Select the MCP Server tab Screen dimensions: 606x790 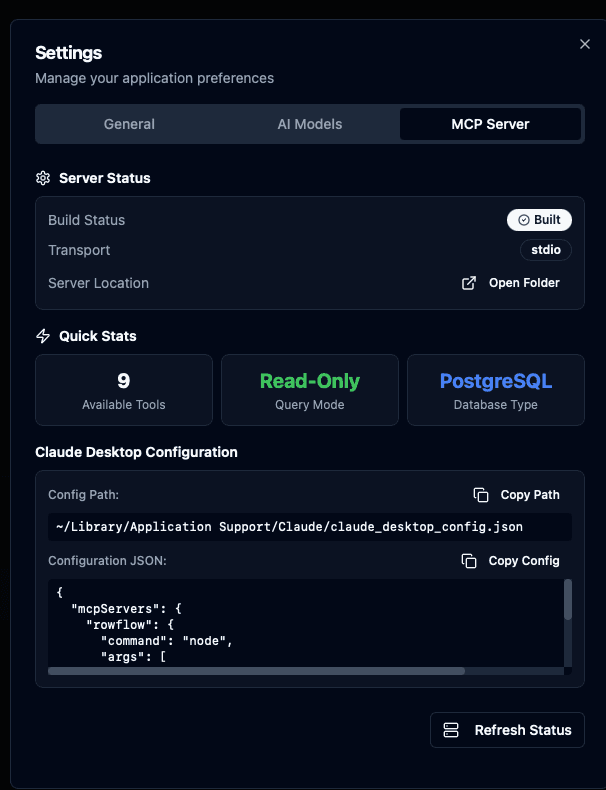pyautogui.click(x=490, y=124)
